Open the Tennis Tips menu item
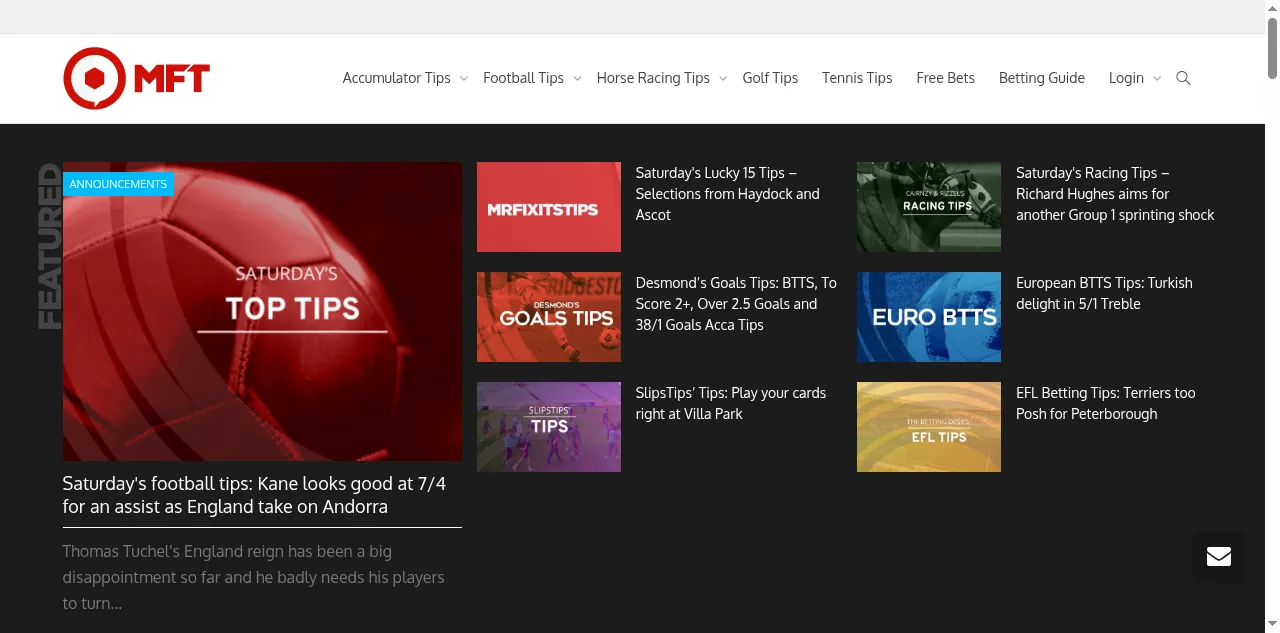 tap(857, 78)
